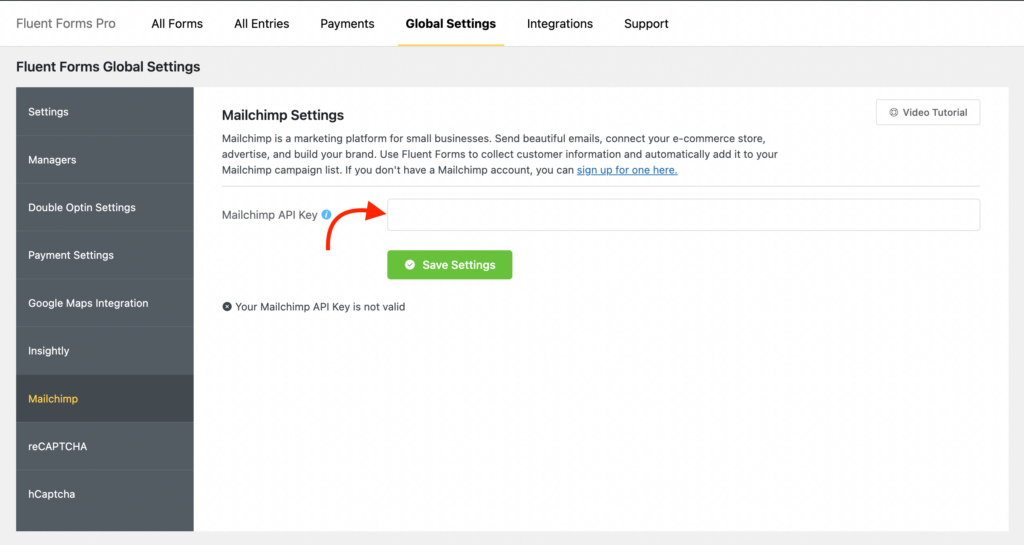Save the Mailchimp settings
This screenshot has width=1024, height=545.
[449, 265]
